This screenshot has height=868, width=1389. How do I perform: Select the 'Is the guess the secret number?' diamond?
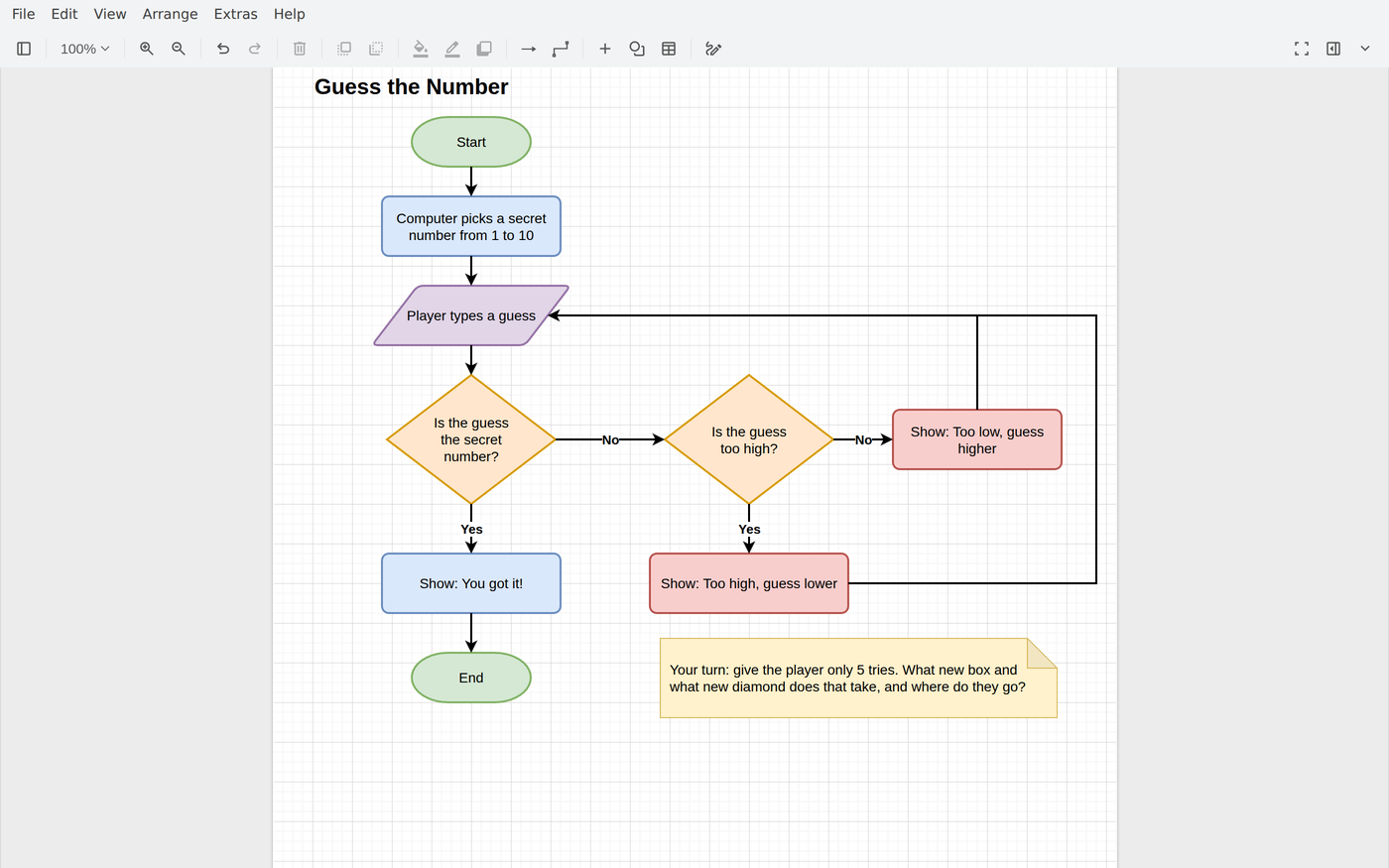click(x=471, y=439)
